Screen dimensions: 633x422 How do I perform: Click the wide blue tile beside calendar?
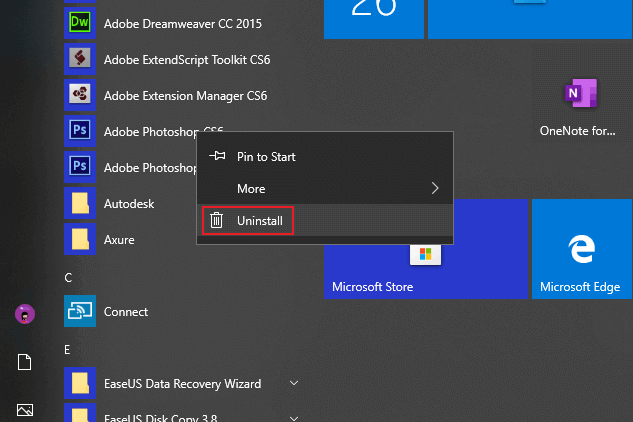pyautogui.click(x=530, y=19)
